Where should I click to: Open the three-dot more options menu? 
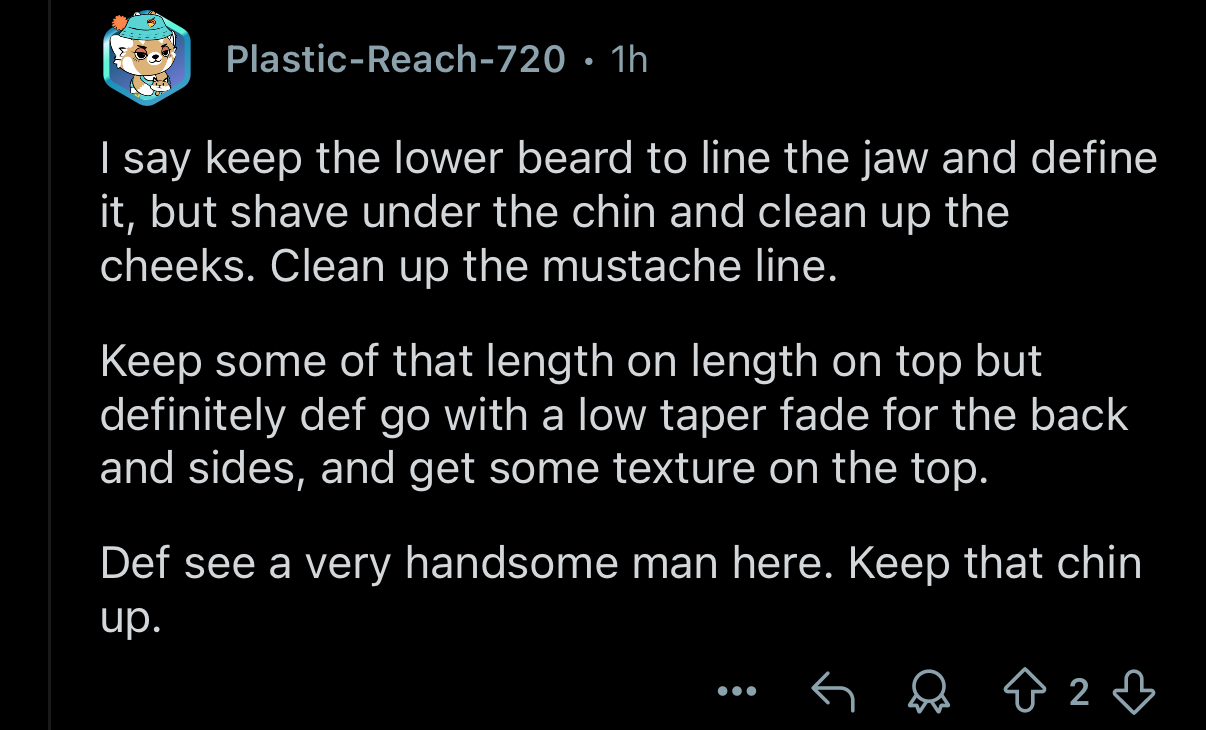(x=737, y=692)
